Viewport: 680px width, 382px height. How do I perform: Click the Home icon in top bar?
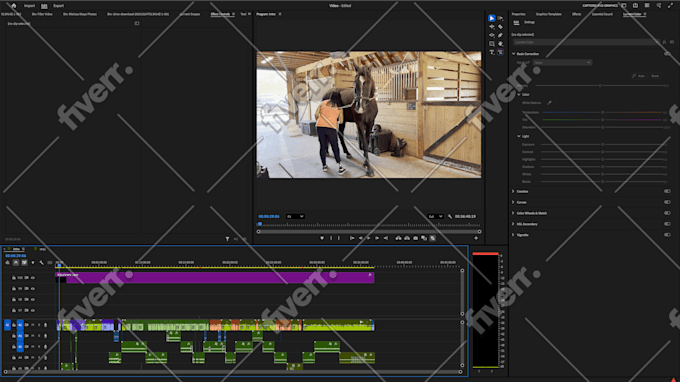pos(13,6)
